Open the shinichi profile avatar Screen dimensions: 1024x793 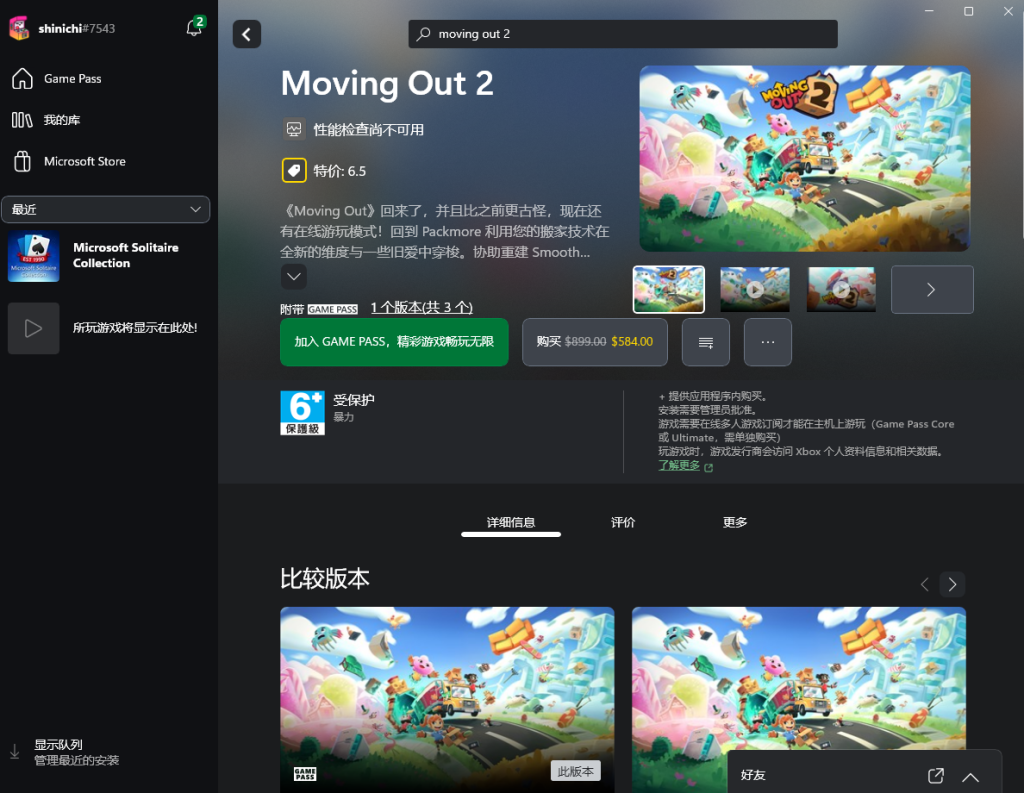19,27
